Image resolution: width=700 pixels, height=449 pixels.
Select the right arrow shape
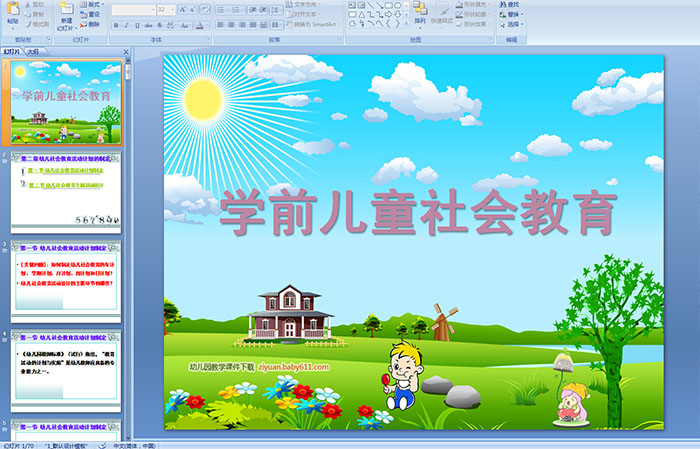point(389,14)
